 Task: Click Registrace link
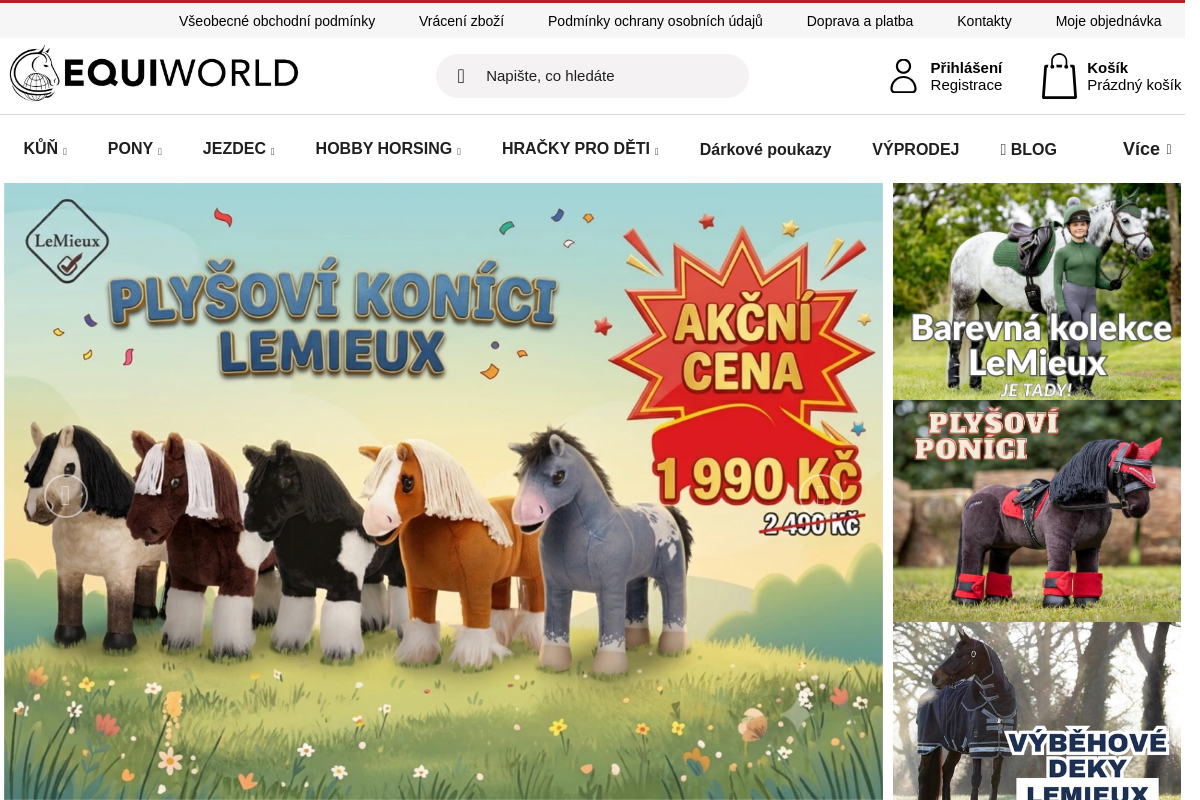click(x=966, y=85)
